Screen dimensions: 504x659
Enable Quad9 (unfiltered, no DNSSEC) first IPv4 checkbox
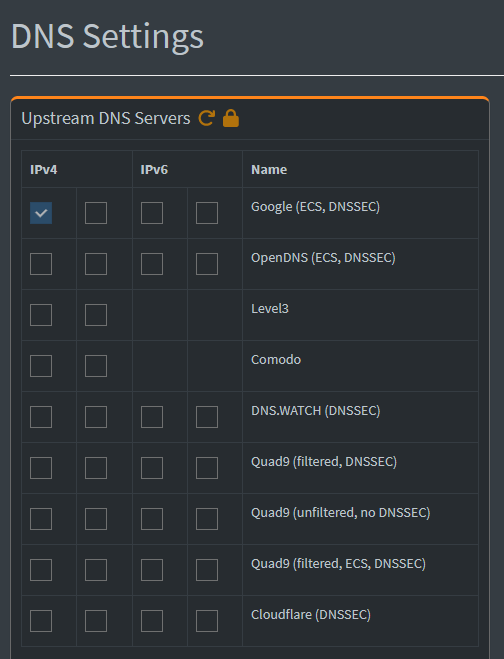pyautogui.click(x=41, y=519)
